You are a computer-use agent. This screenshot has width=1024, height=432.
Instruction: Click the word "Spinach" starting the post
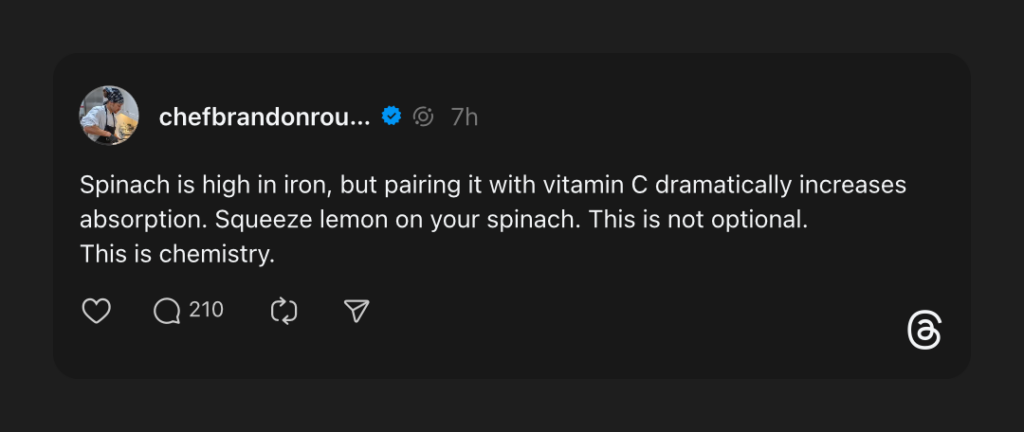117,187
